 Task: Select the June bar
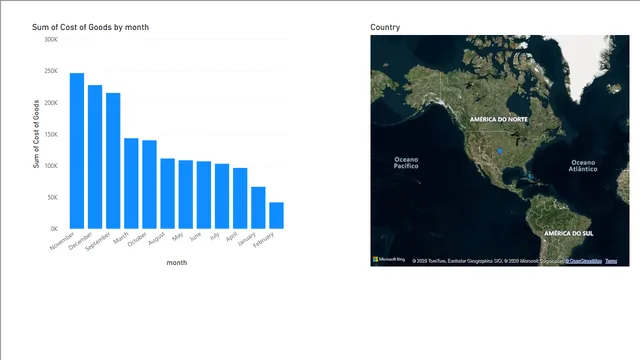204,195
